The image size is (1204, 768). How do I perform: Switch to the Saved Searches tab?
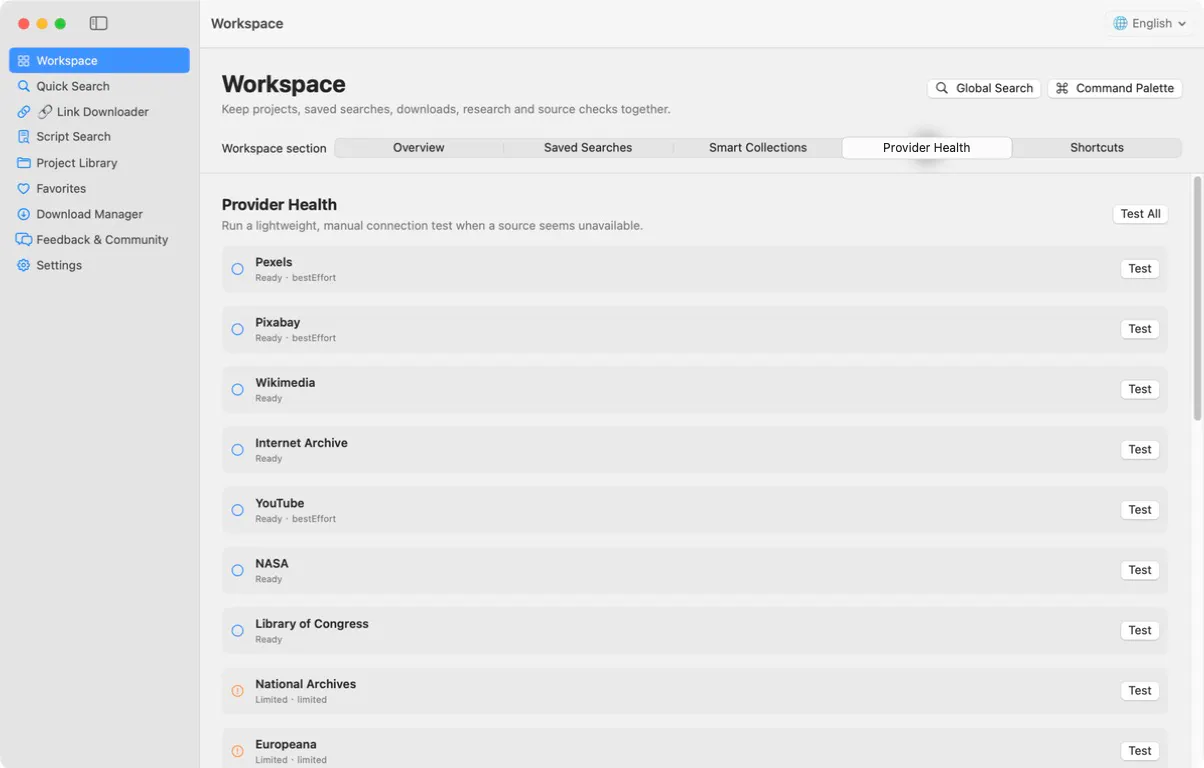click(588, 148)
